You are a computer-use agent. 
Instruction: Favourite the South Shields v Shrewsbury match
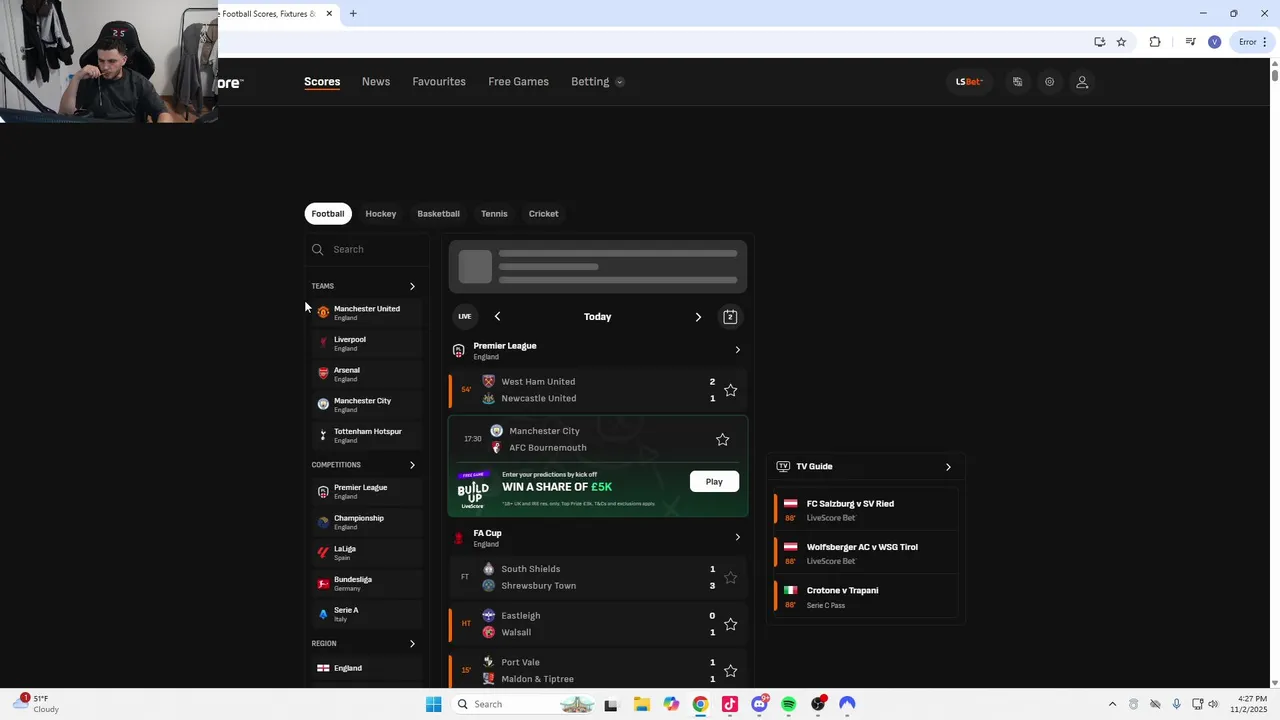pyautogui.click(x=730, y=577)
